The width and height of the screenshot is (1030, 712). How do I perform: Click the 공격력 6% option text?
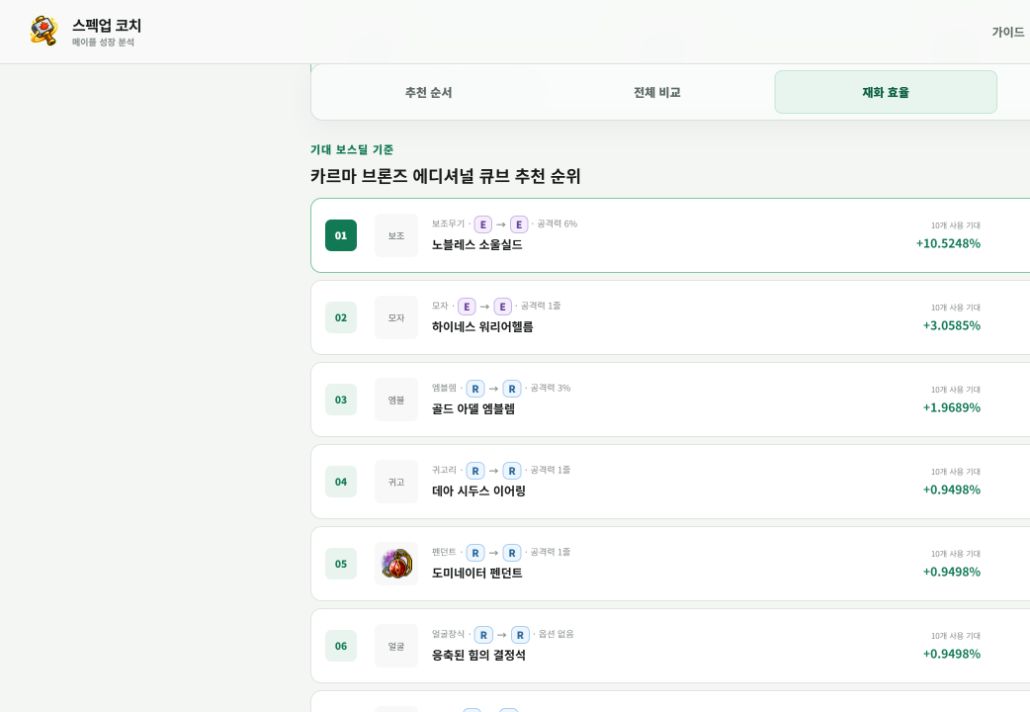point(557,224)
